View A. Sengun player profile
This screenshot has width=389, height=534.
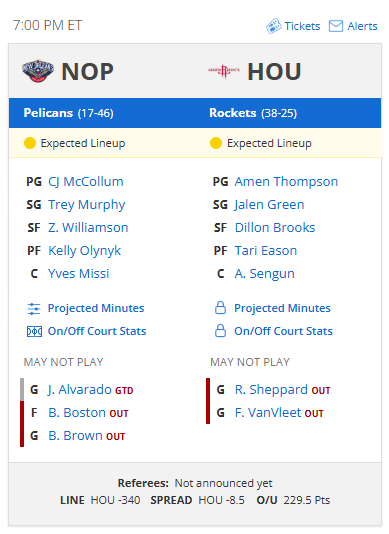(x=264, y=274)
